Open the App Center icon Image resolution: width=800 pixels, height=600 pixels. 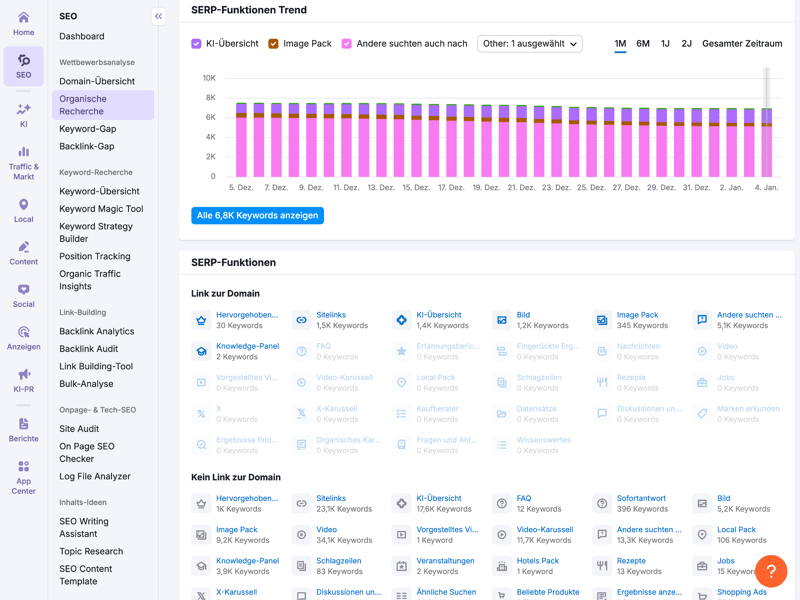click(x=23, y=467)
